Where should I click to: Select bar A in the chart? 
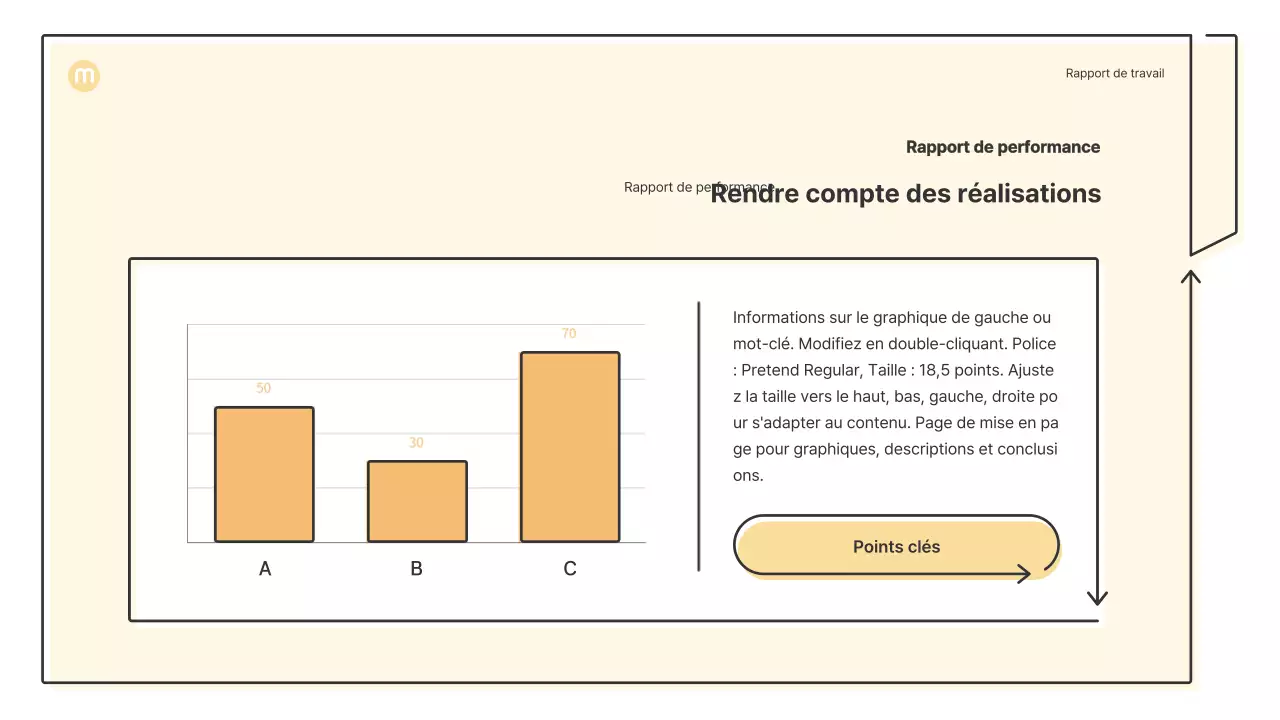click(264, 474)
